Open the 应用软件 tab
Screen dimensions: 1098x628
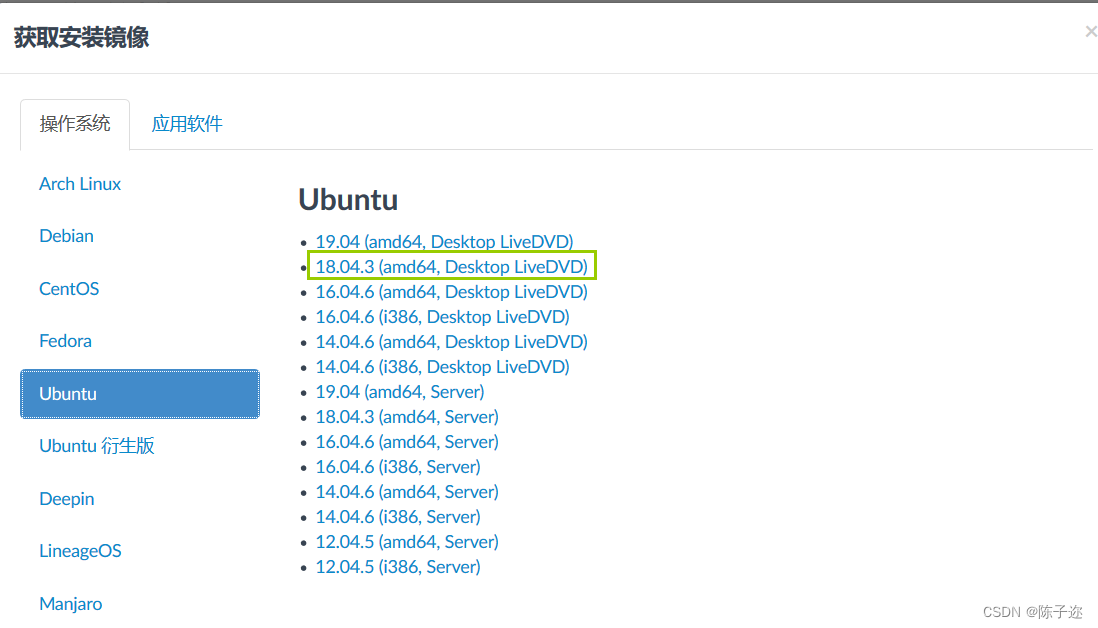pyautogui.click(x=187, y=125)
